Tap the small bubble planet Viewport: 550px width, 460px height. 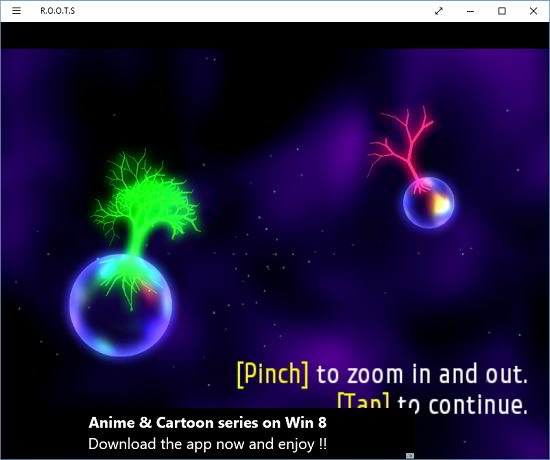point(428,202)
